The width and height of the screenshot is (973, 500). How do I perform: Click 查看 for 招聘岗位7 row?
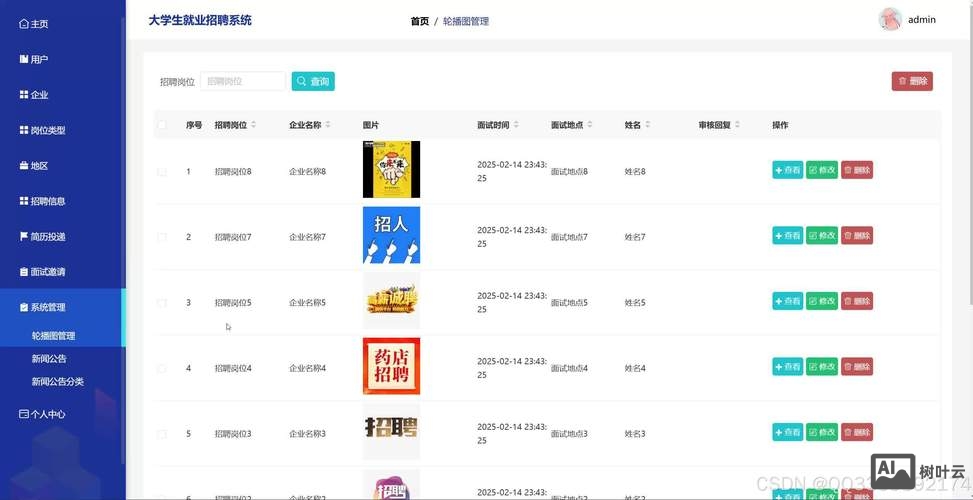[x=787, y=236]
